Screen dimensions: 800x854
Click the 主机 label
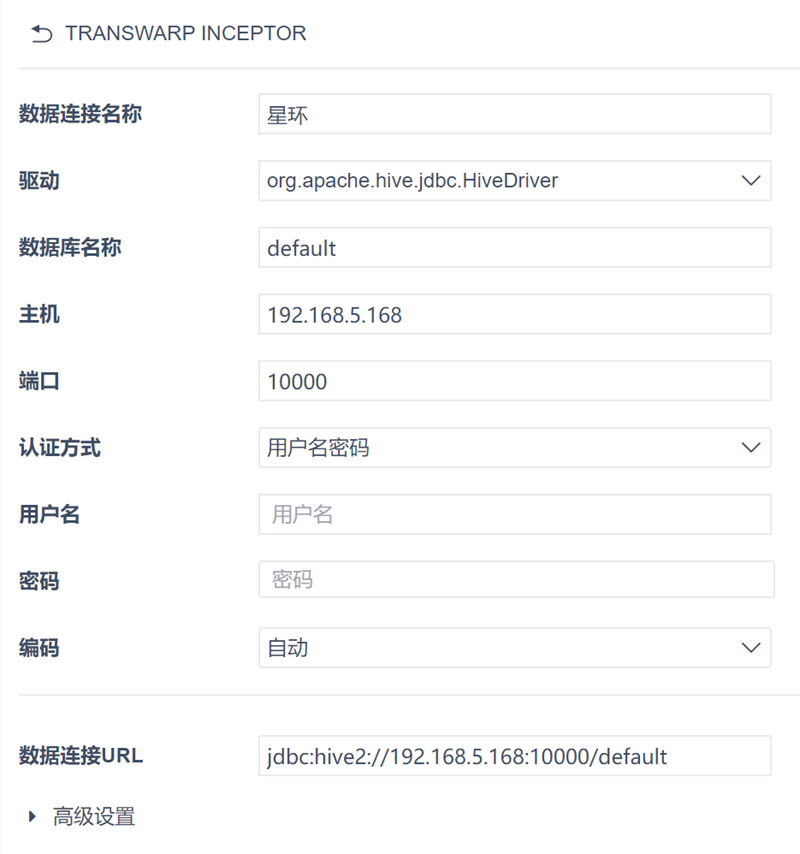[39, 314]
